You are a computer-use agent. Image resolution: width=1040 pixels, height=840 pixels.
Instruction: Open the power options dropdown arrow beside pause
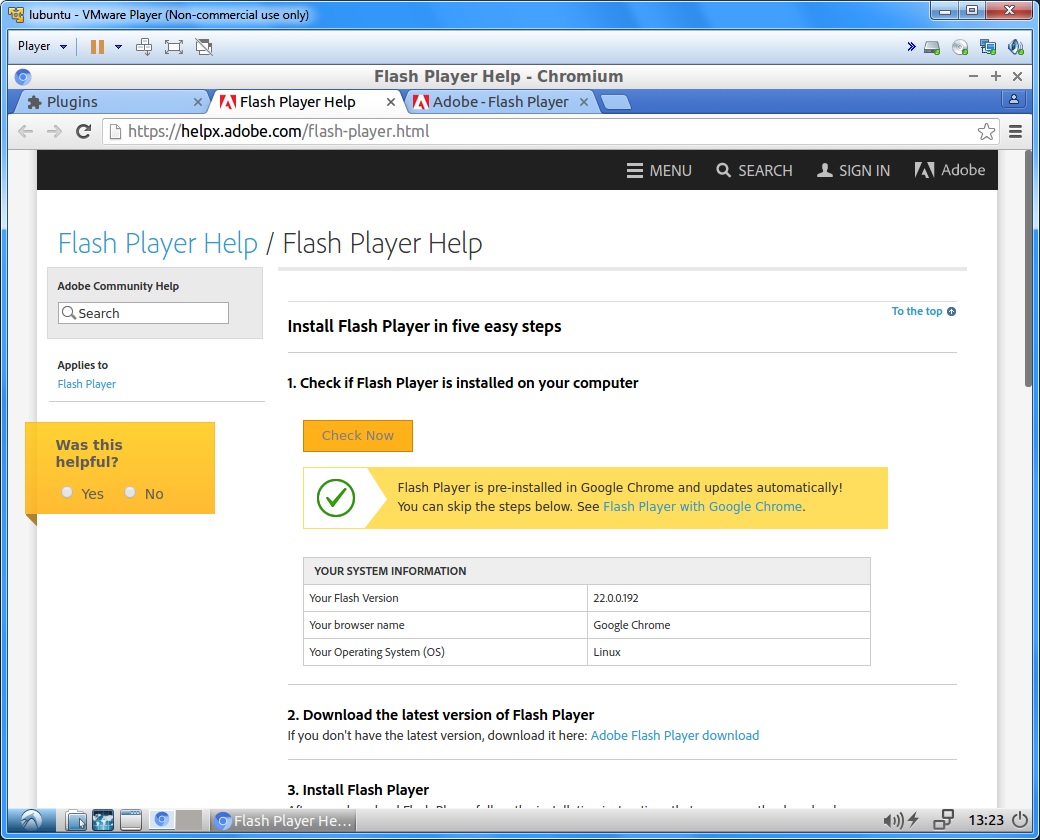click(x=119, y=46)
